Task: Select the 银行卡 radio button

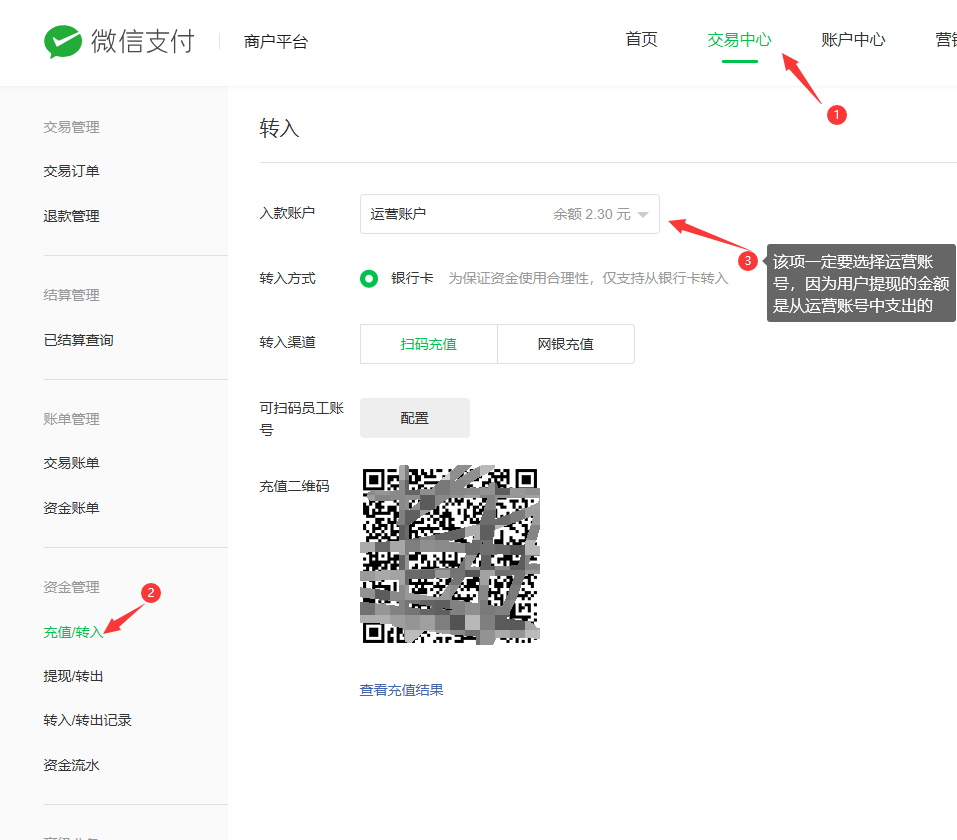Action: click(x=369, y=278)
